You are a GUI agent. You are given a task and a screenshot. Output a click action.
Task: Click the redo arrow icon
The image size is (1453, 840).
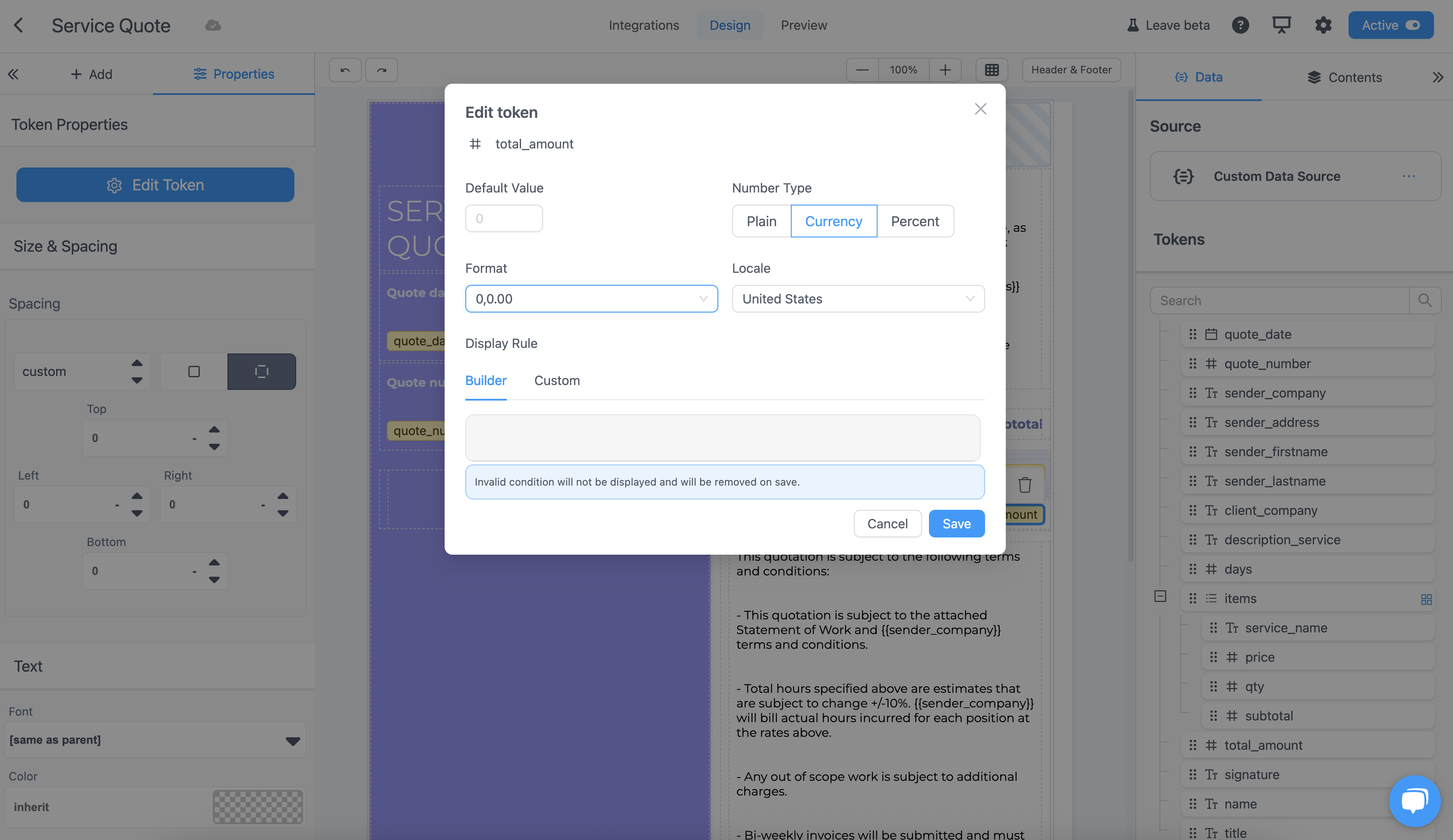(381, 70)
